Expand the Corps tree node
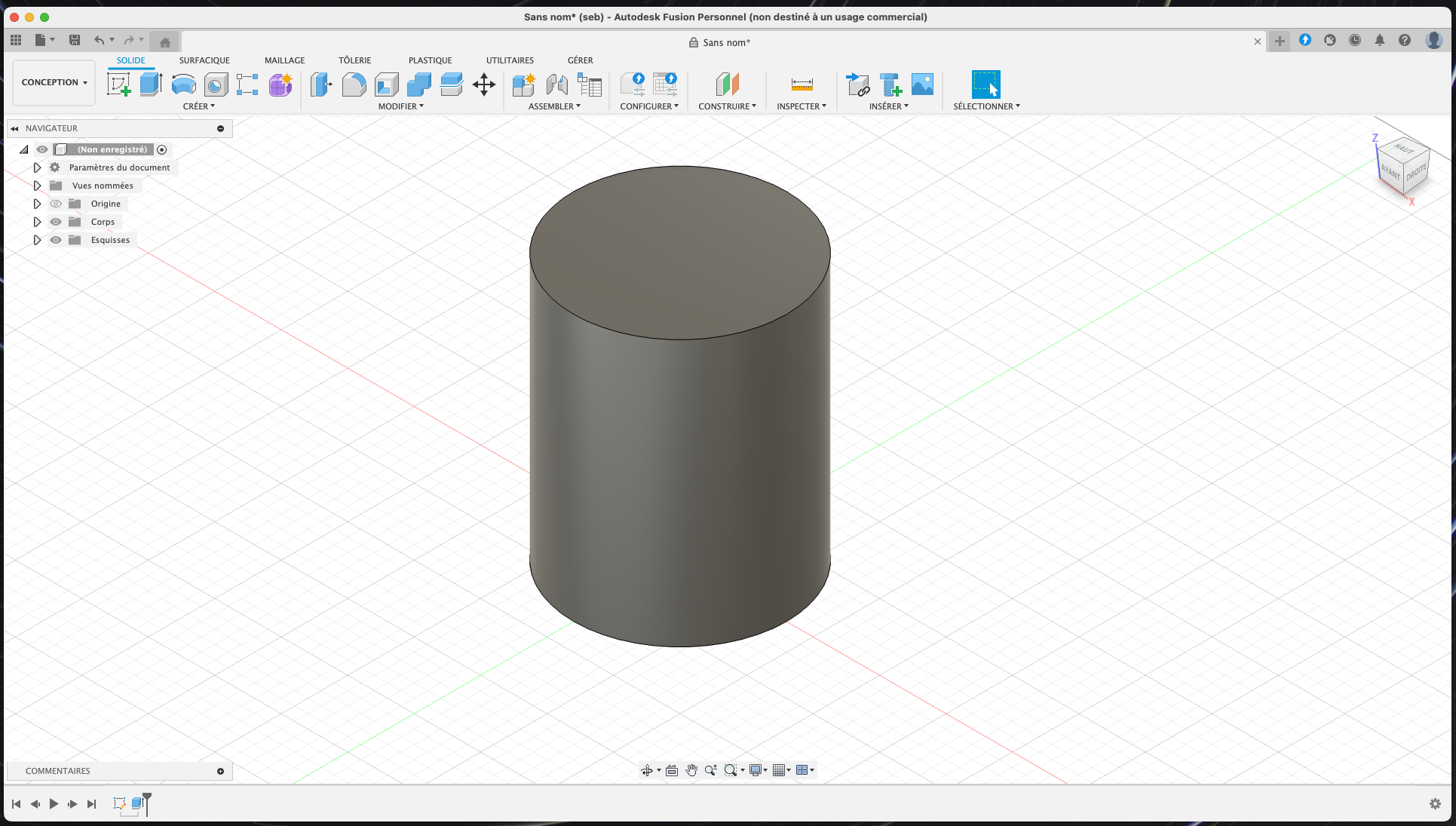This screenshot has height=826, width=1456. pos(37,222)
